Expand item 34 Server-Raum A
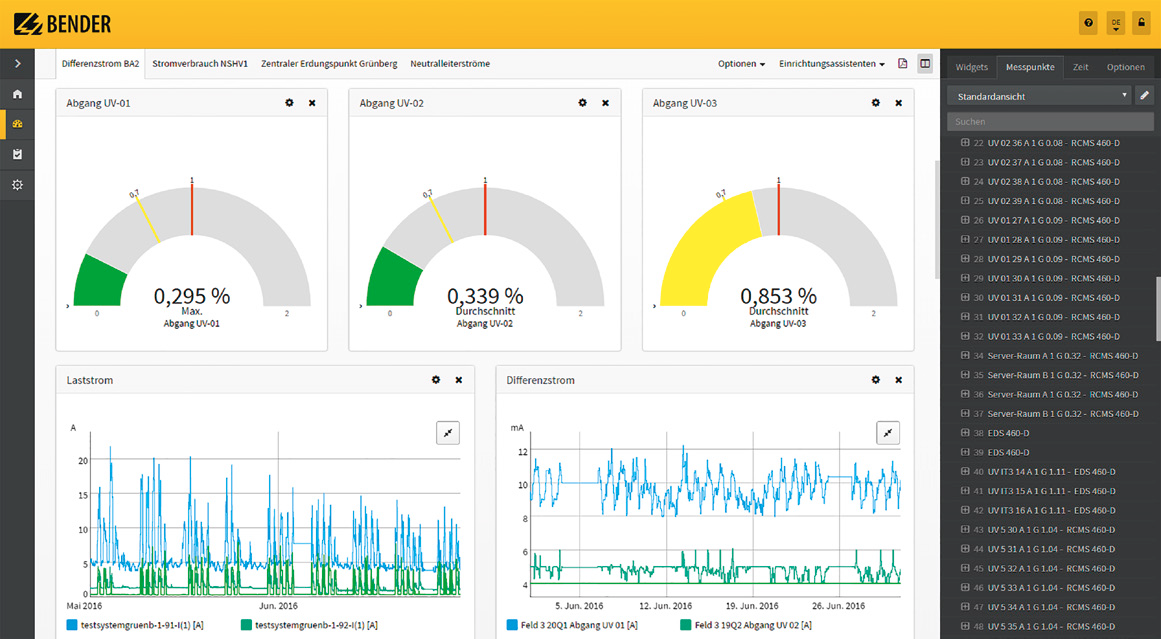This screenshot has width=1161, height=639. click(x=965, y=355)
